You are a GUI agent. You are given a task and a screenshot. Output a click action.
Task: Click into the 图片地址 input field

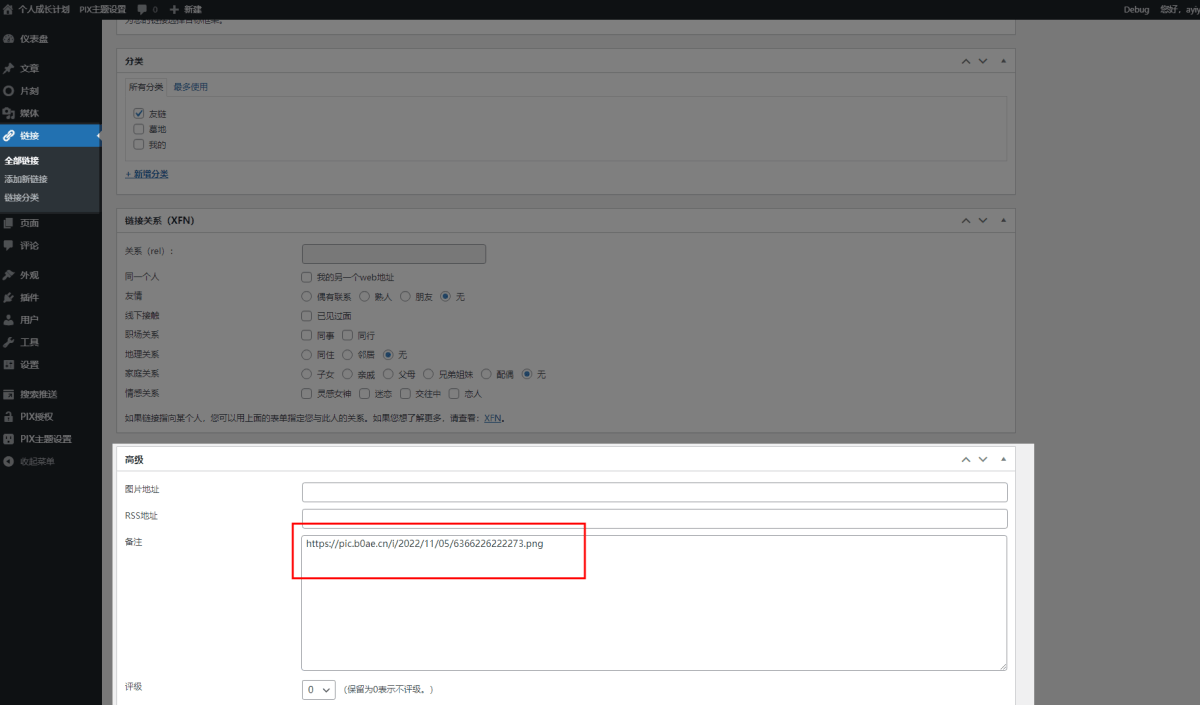[x=654, y=492]
